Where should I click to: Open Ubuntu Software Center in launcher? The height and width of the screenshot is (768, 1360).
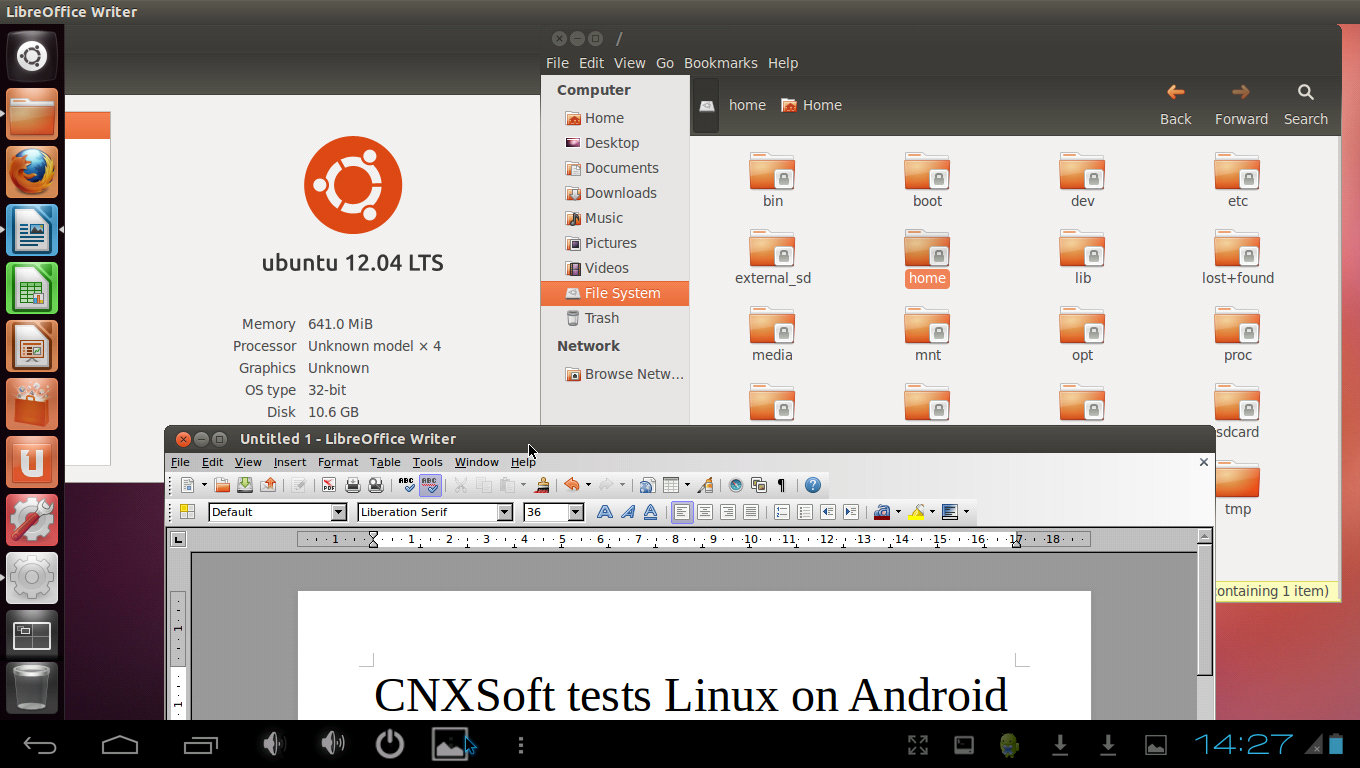click(x=32, y=404)
